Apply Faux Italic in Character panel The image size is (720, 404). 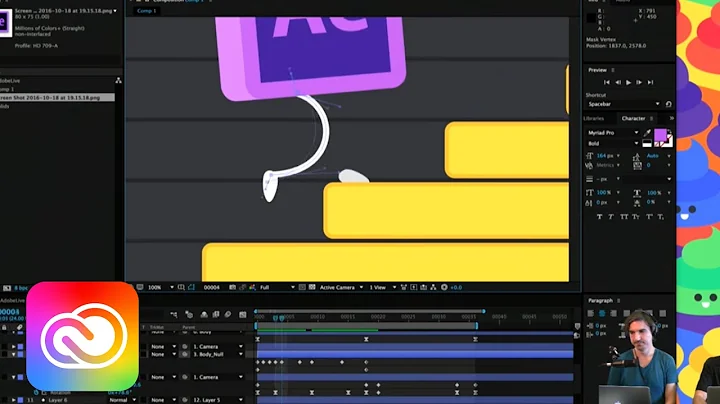(x=611, y=217)
